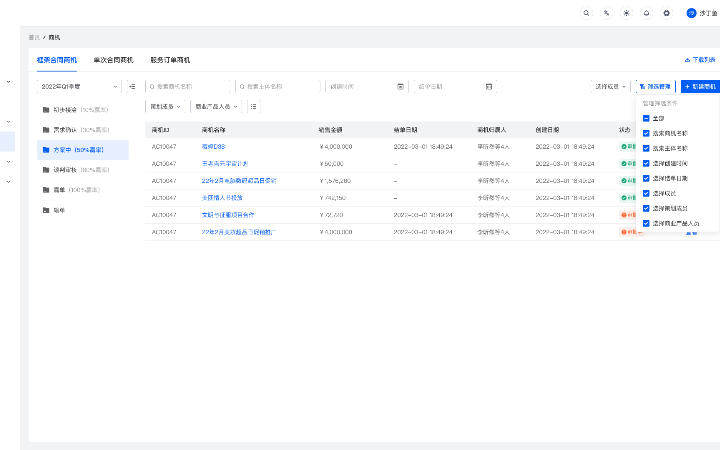Open the 2022年Q1季度 quarter dropdown
The image size is (720, 450).
click(x=79, y=86)
